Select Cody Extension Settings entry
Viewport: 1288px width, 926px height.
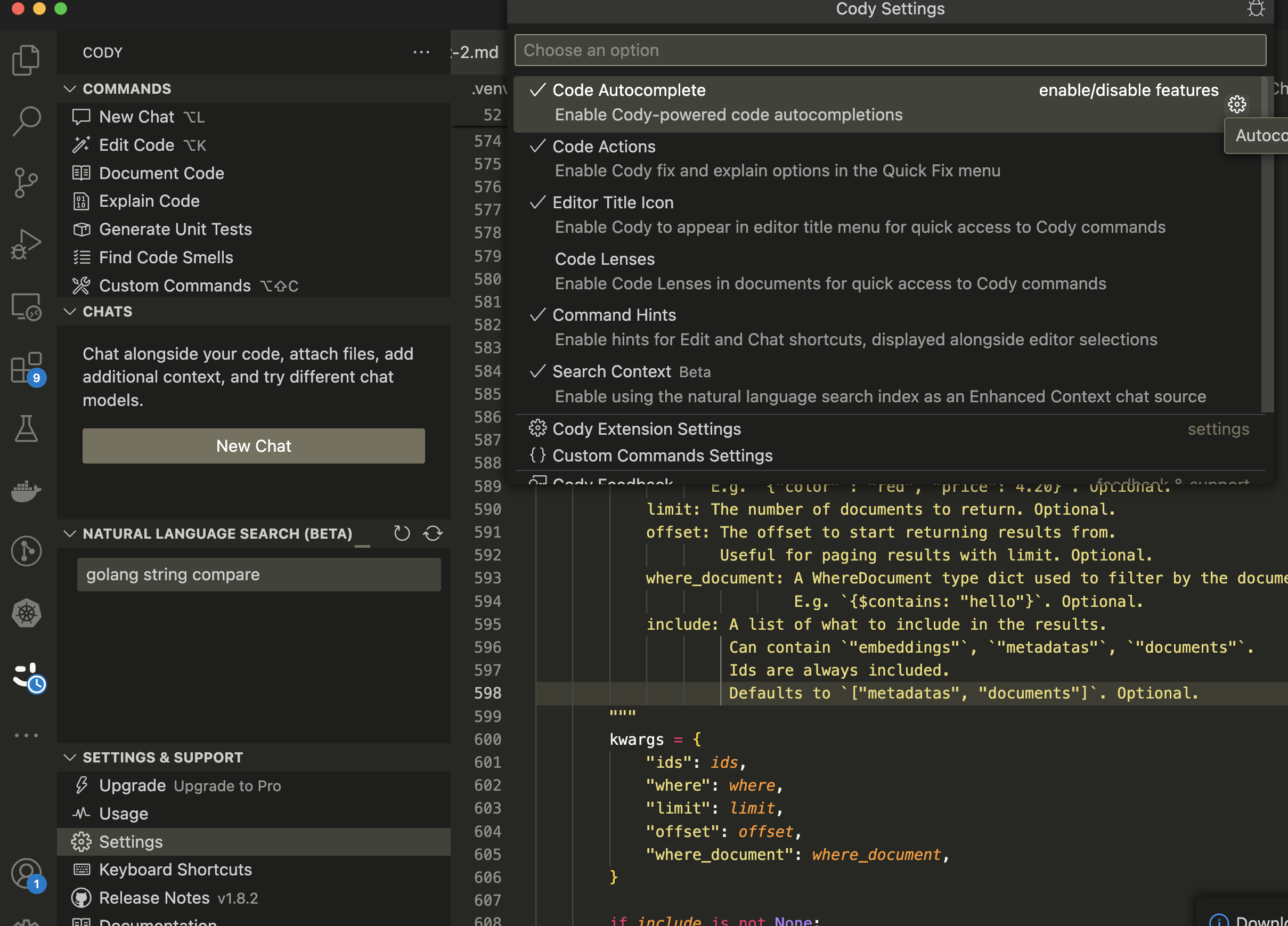pos(646,429)
